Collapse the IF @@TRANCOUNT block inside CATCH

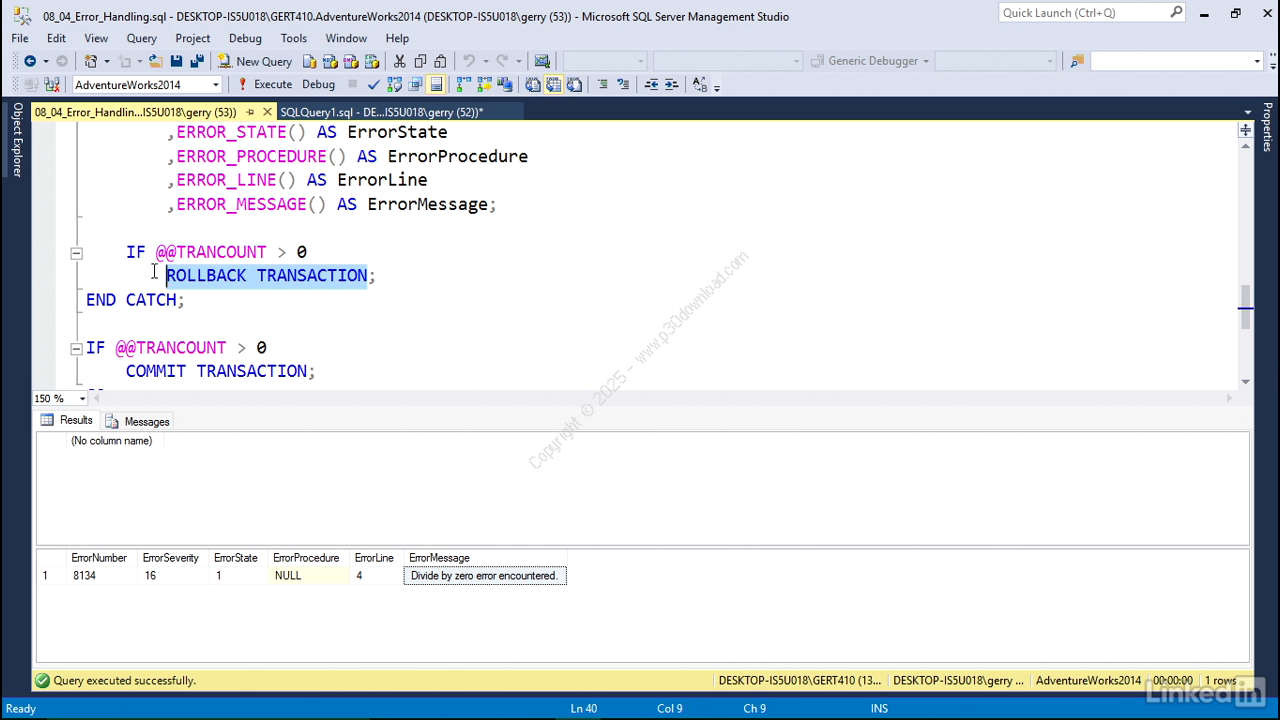tap(76, 253)
